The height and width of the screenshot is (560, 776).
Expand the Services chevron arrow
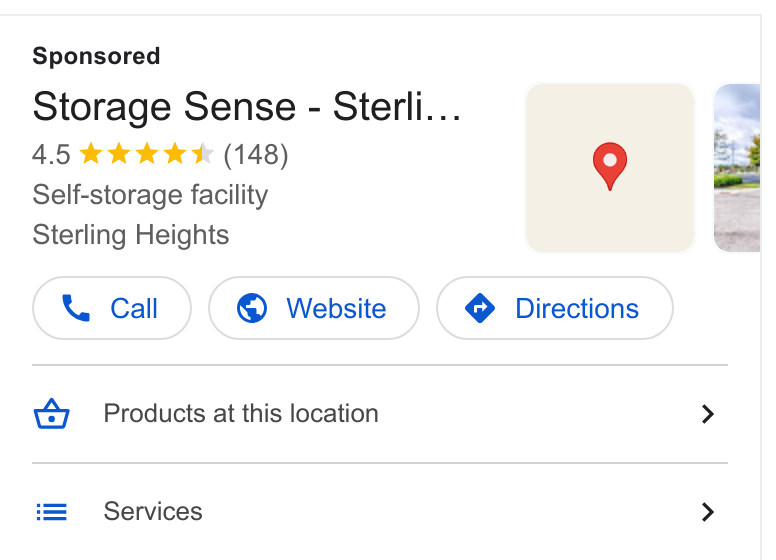tap(708, 512)
